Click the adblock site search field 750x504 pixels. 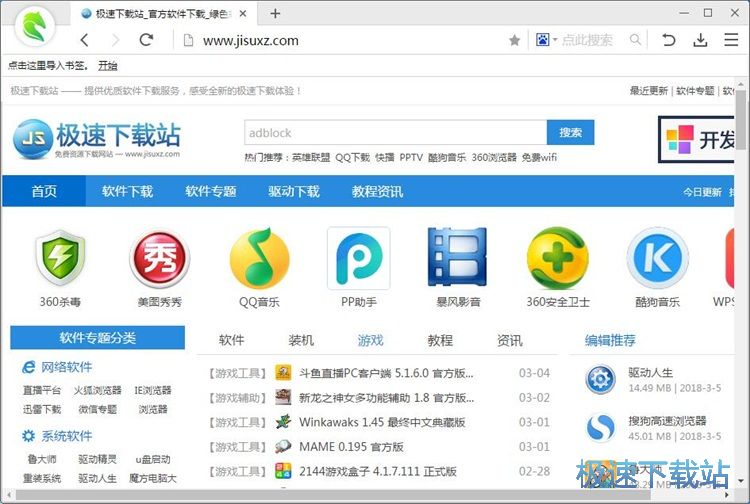click(396, 132)
